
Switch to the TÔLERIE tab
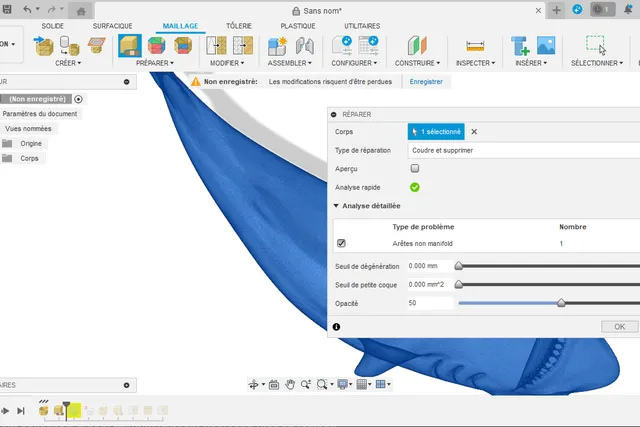point(239,26)
